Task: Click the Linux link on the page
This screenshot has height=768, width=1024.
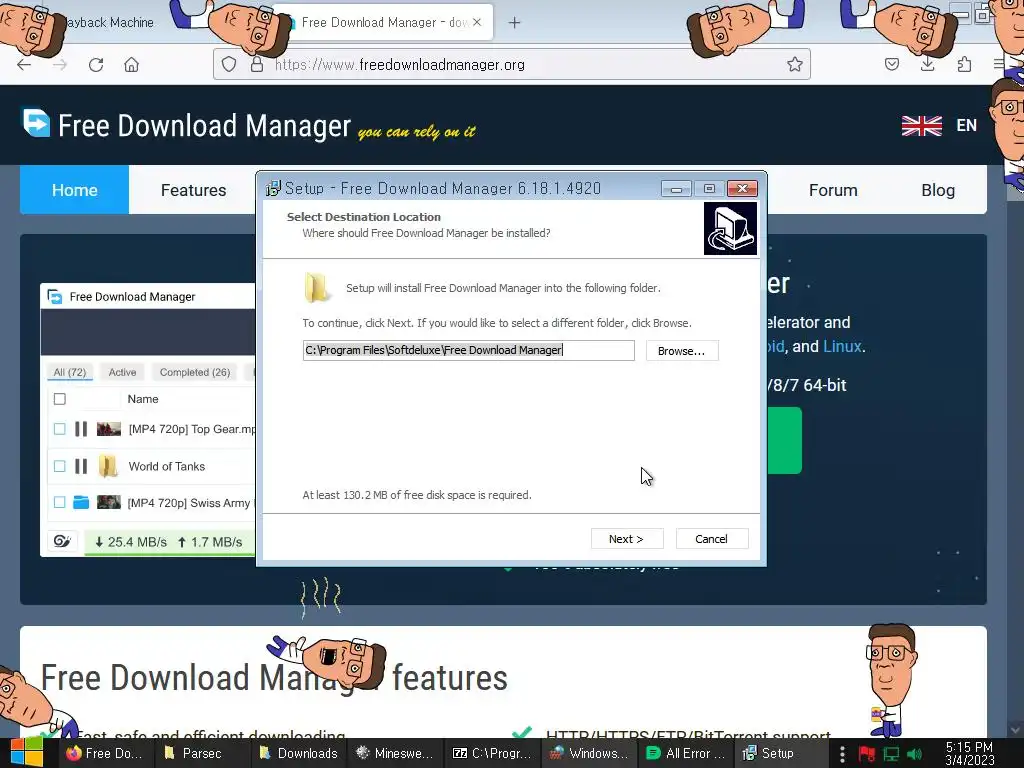Action: (x=842, y=346)
